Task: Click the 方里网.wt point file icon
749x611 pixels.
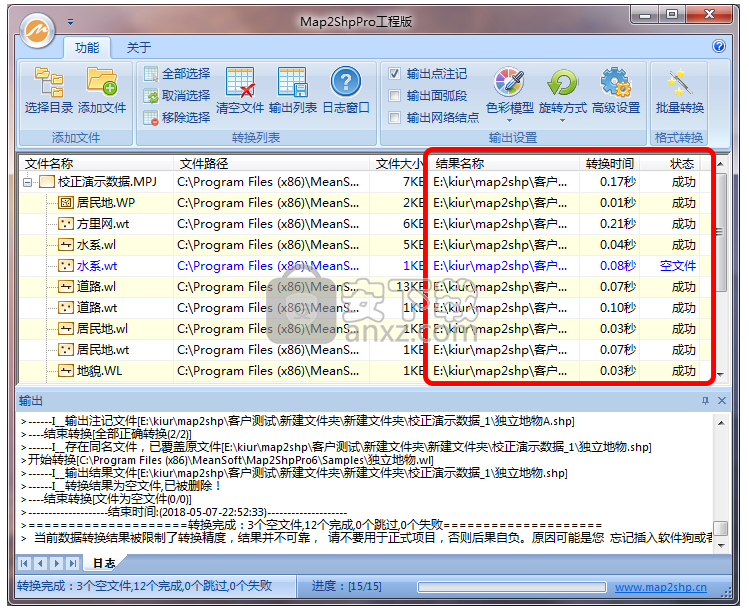Action: pyautogui.click(x=65, y=224)
